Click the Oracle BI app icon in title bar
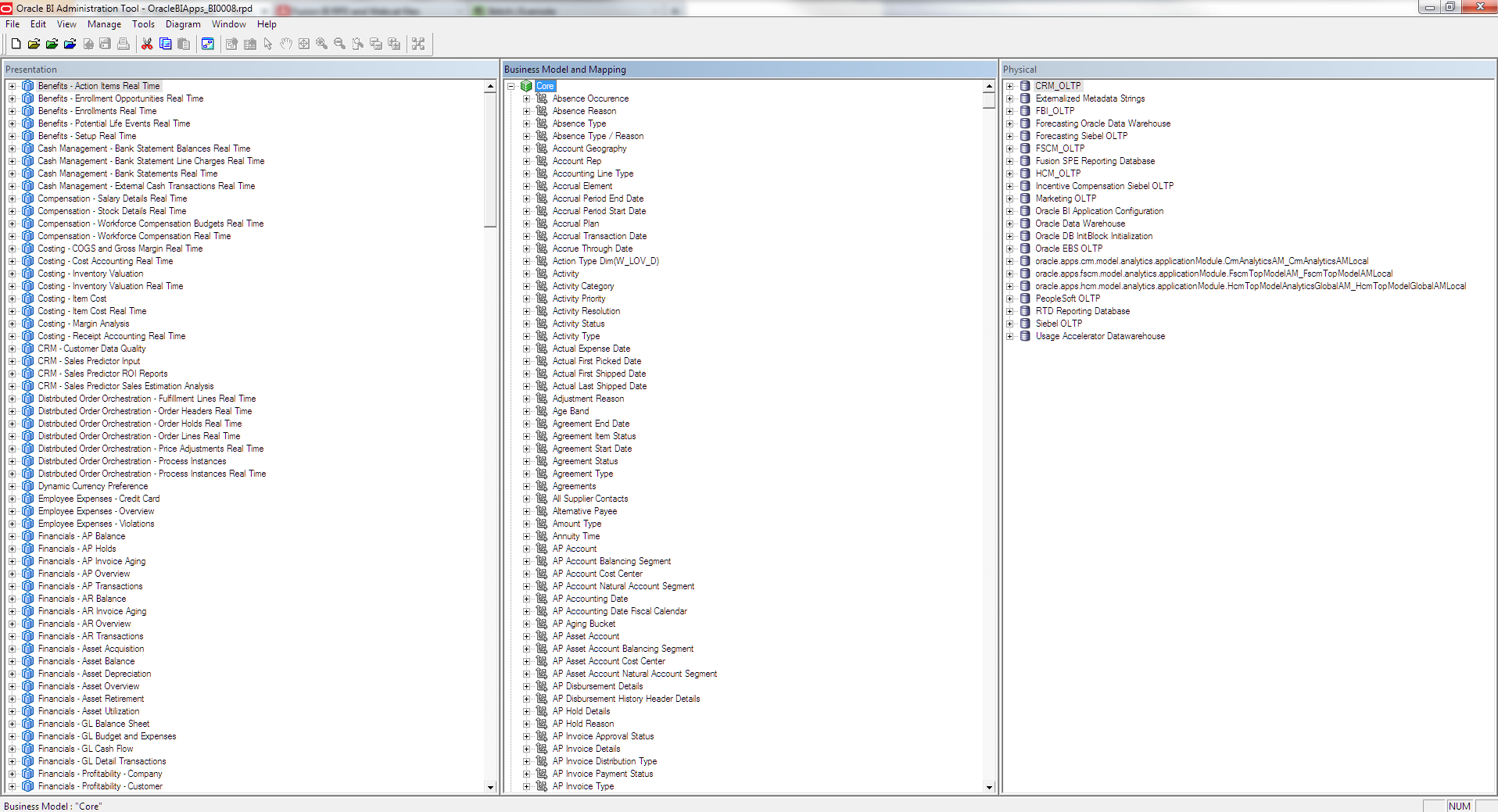The image size is (1498, 812). pos(7,8)
